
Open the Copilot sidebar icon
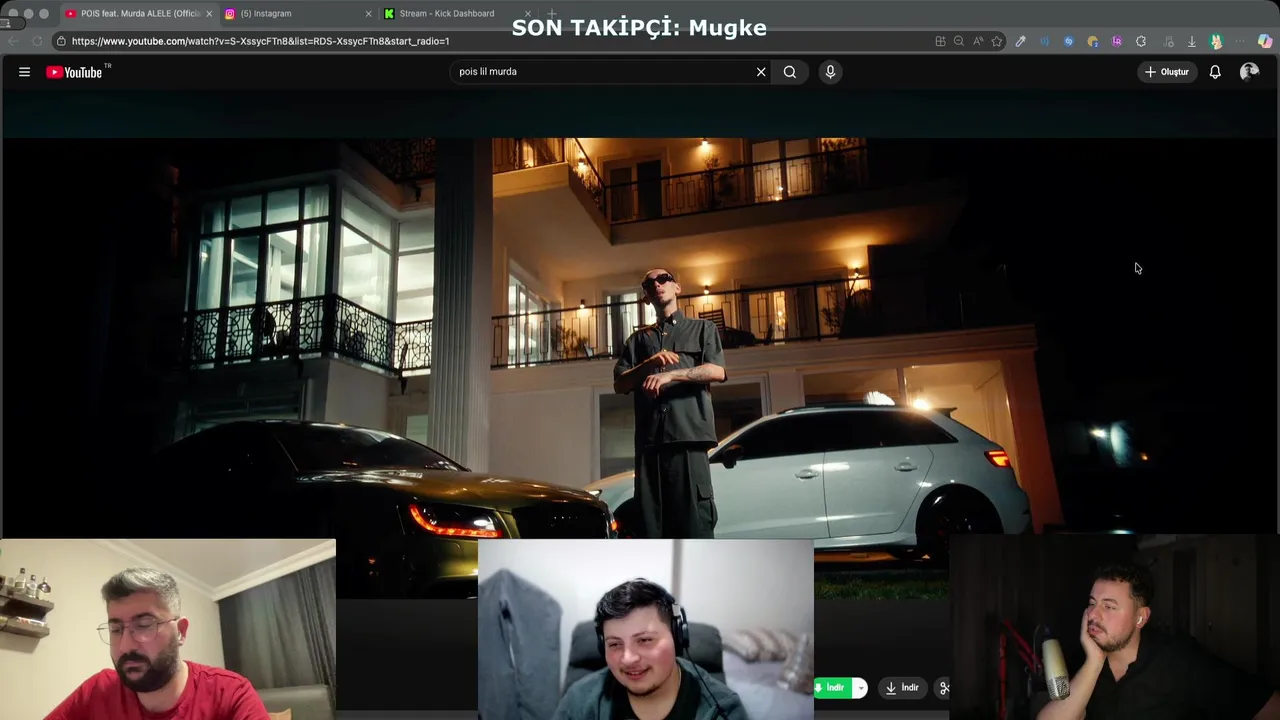coord(1265,41)
